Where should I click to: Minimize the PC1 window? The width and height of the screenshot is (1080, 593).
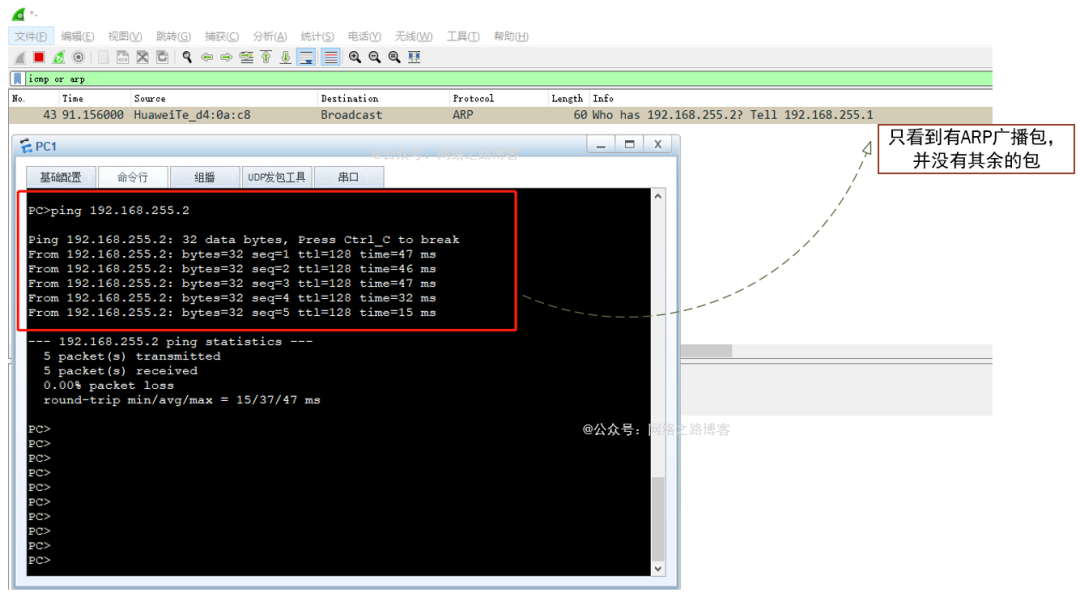[601, 145]
